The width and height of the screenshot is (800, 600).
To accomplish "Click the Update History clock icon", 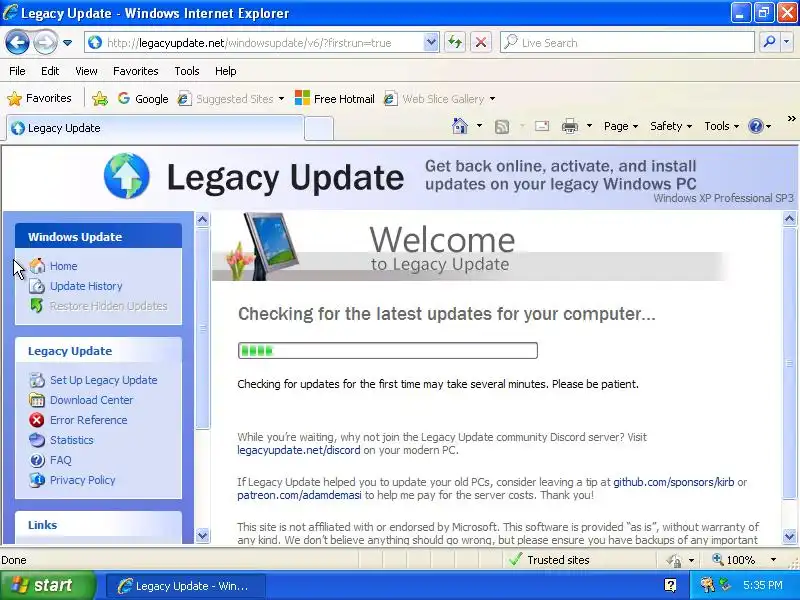I will click(37, 286).
